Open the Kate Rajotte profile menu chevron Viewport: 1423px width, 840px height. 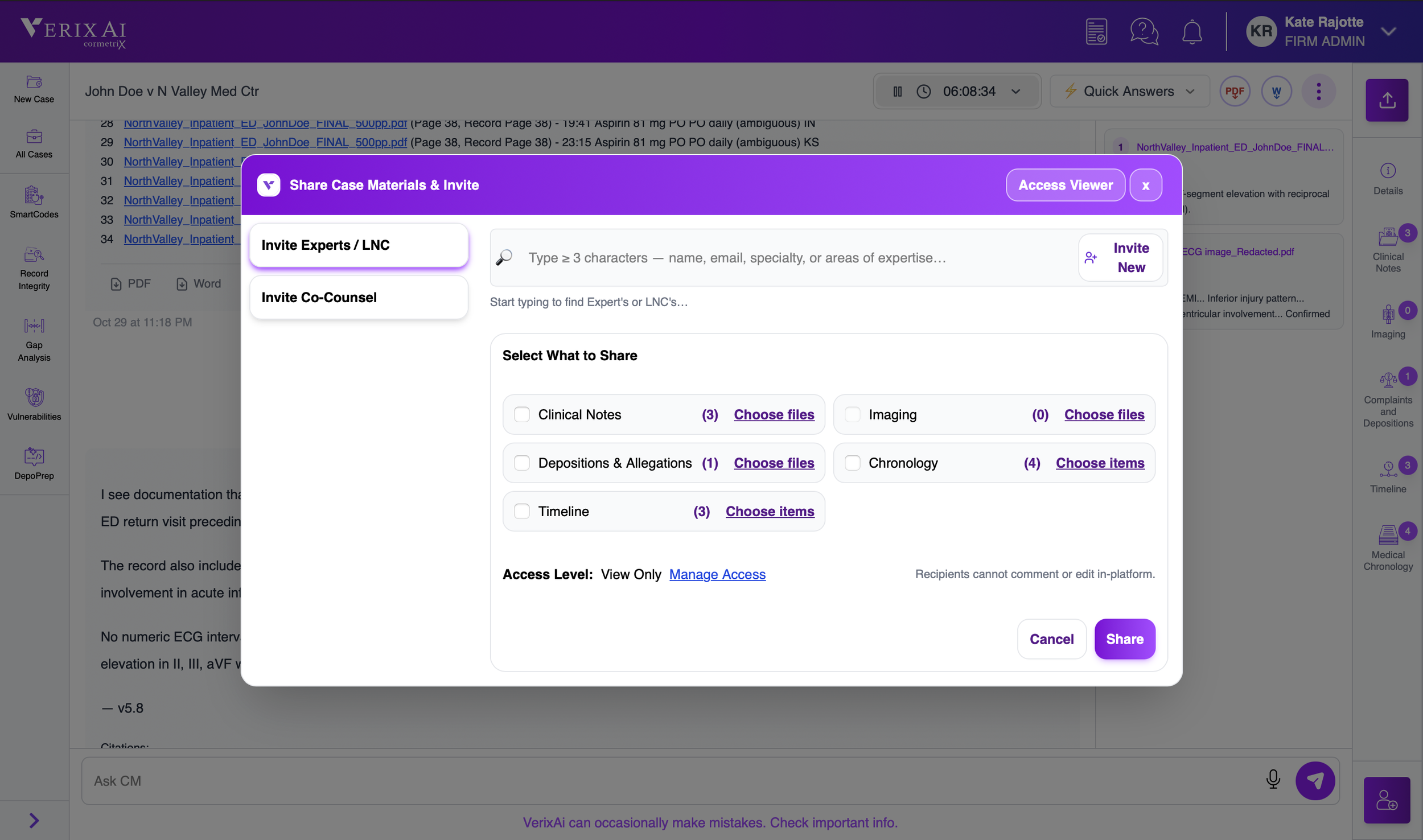tap(1388, 31)
